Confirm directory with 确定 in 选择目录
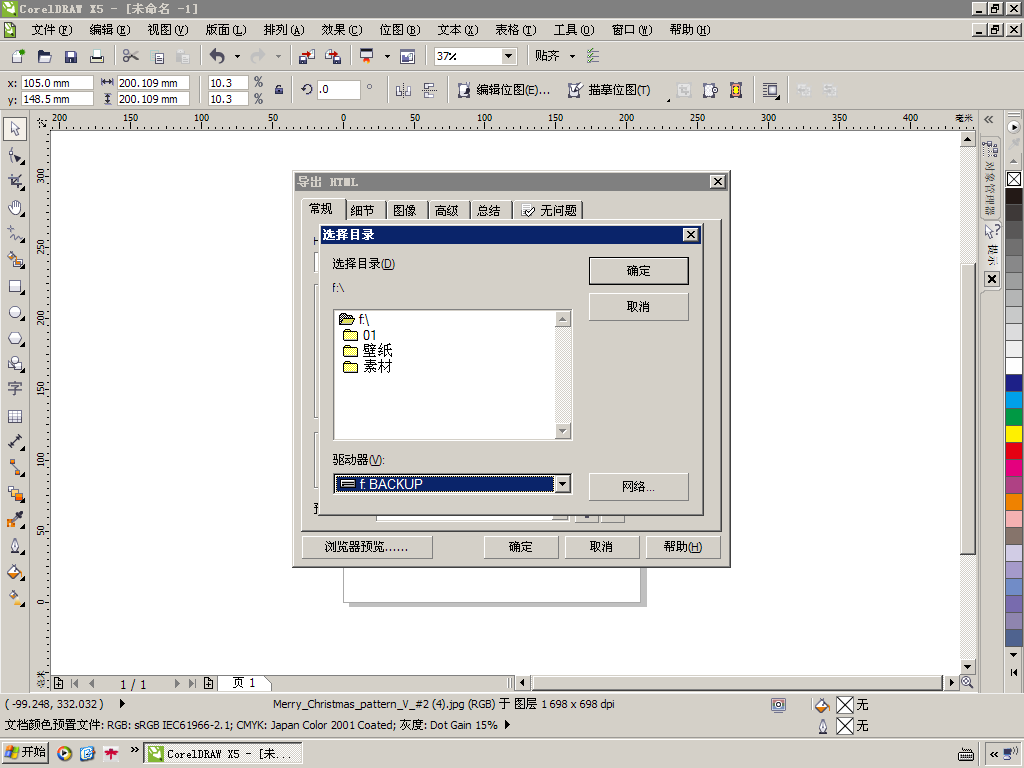Screen dimensions: 1024x768 click(639, 271)
